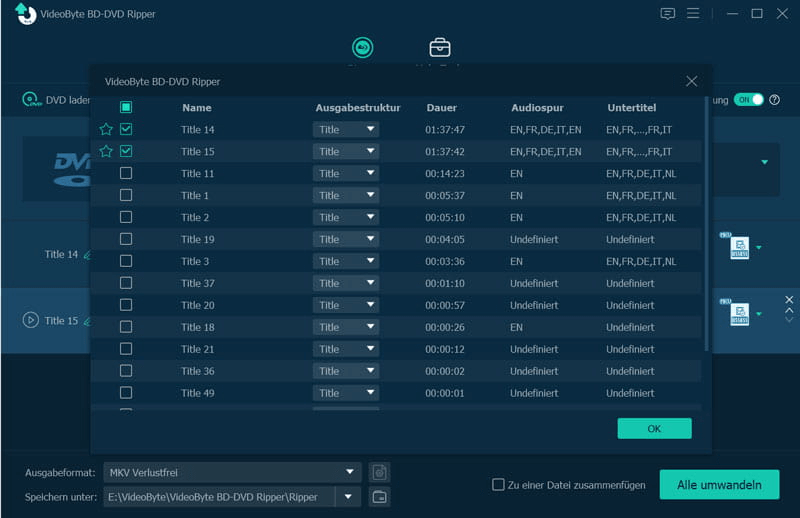The width and height of the screenshot is (800, 518).
Task: Select Title 14 in main window list
Action: tap(61, 254)
